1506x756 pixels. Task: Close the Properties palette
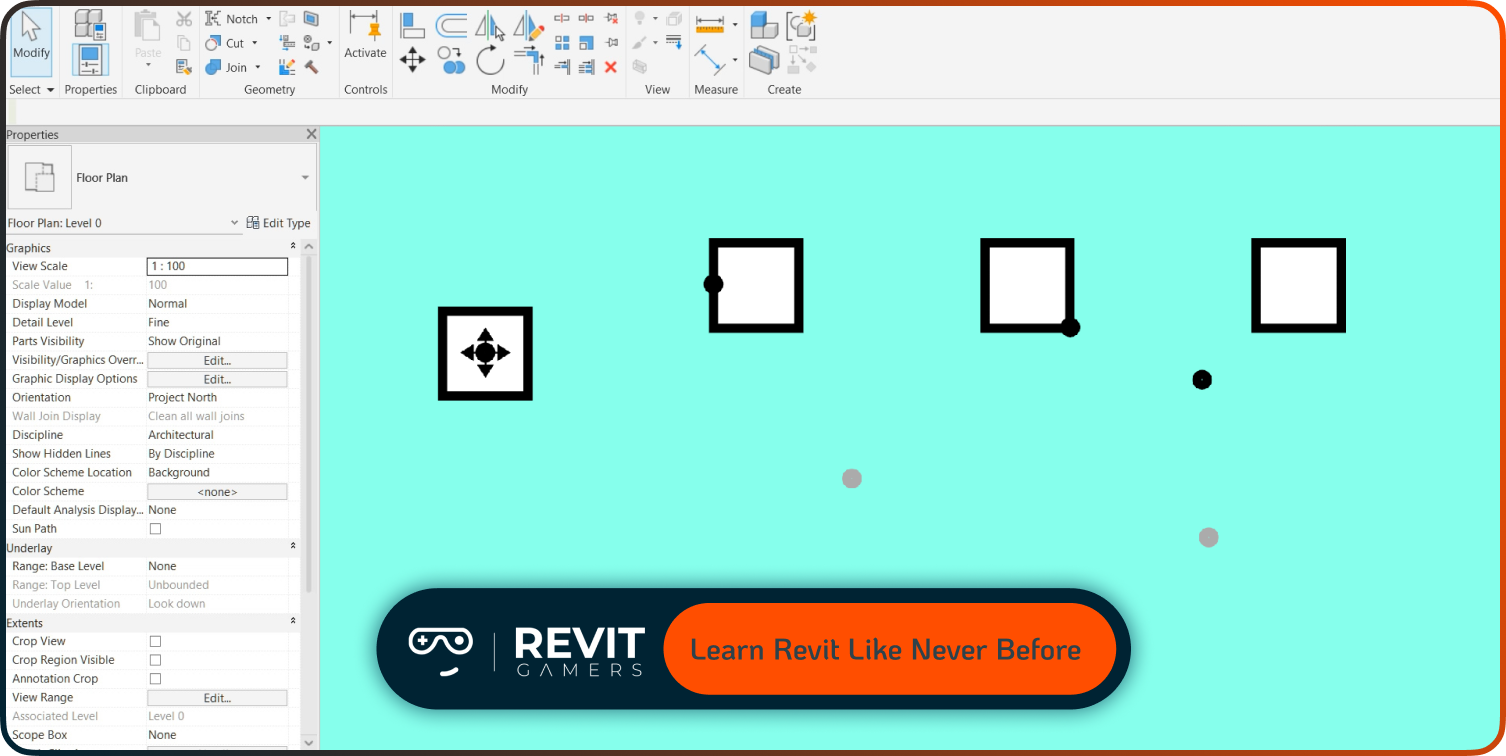tap(311, 134)
